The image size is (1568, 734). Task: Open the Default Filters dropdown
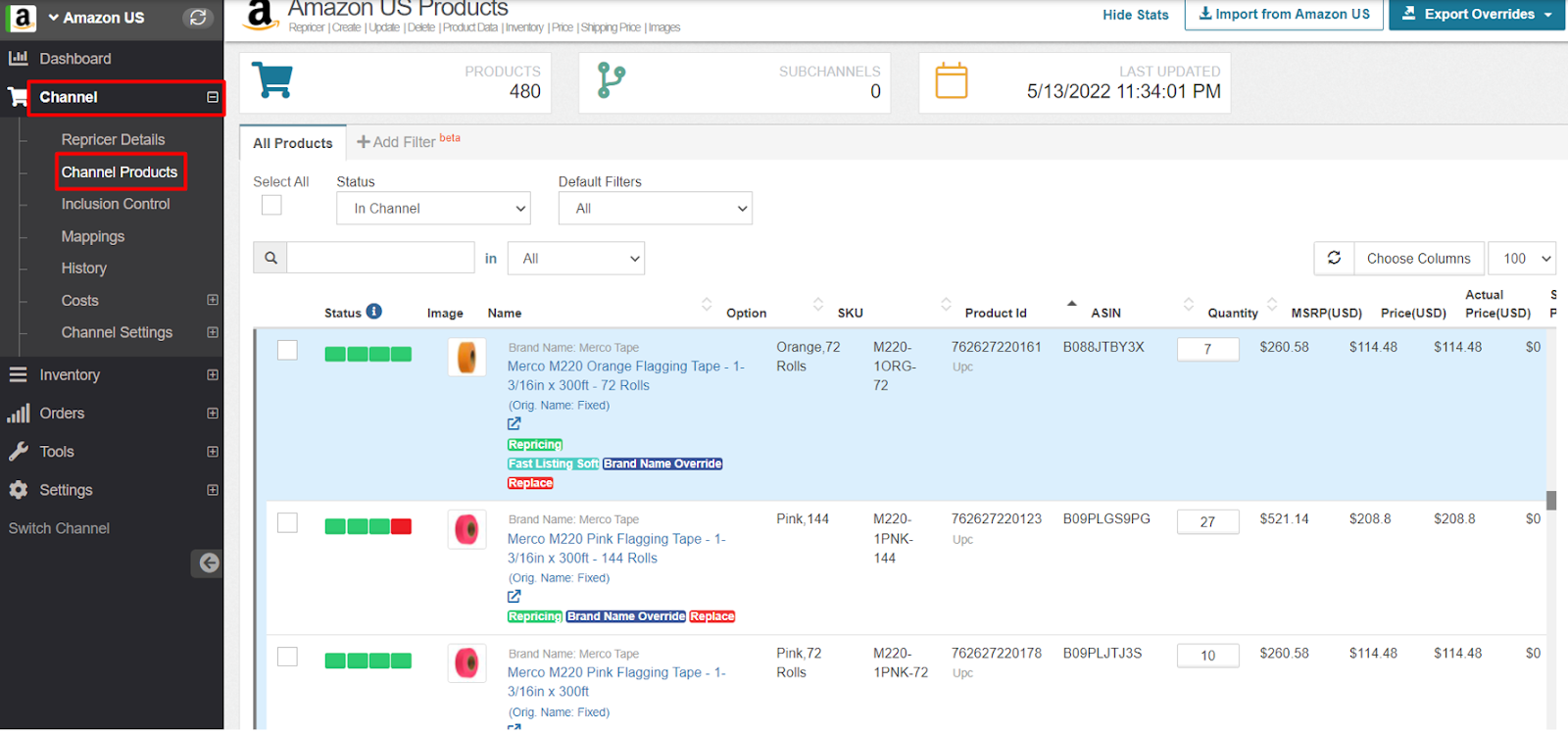click(x=655, y=209)
